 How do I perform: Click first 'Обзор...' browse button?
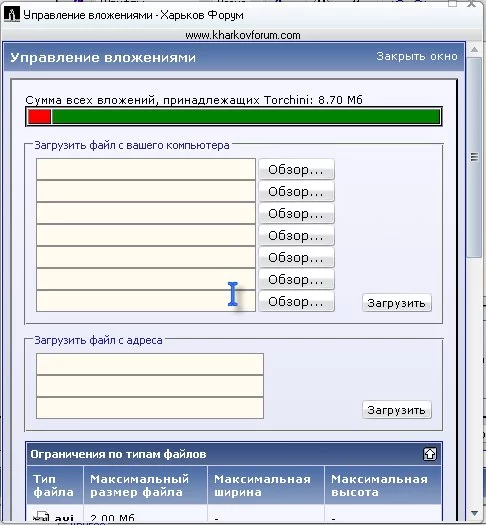point(296,169)
